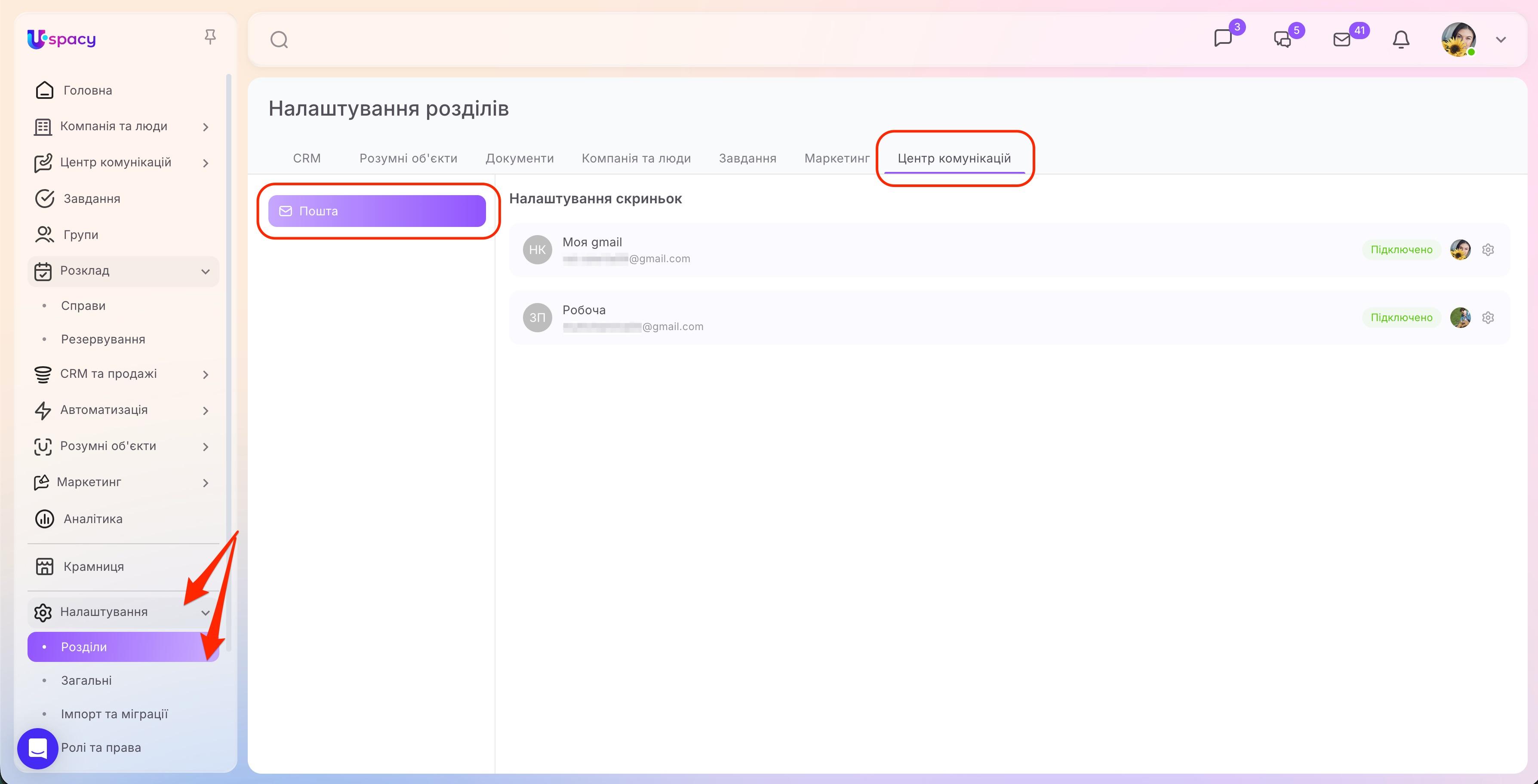Open mail icon with badge 41
This screenshot has width=1538, height=784.
point(1341,40)
